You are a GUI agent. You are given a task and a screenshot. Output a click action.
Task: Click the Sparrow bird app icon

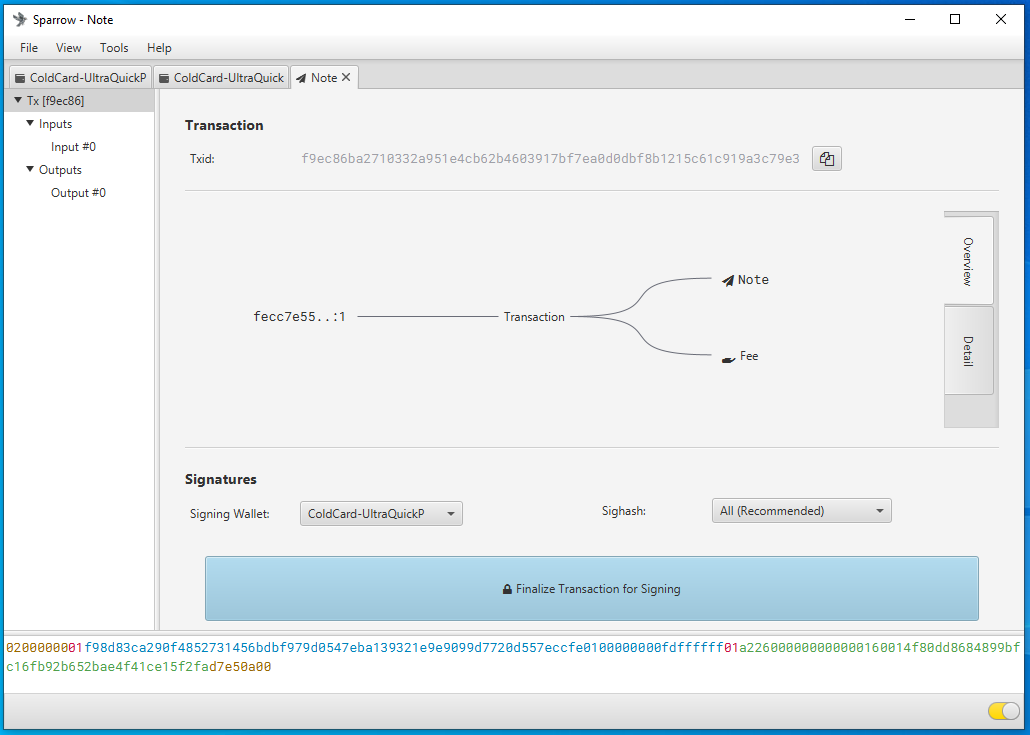pos(20,20)
